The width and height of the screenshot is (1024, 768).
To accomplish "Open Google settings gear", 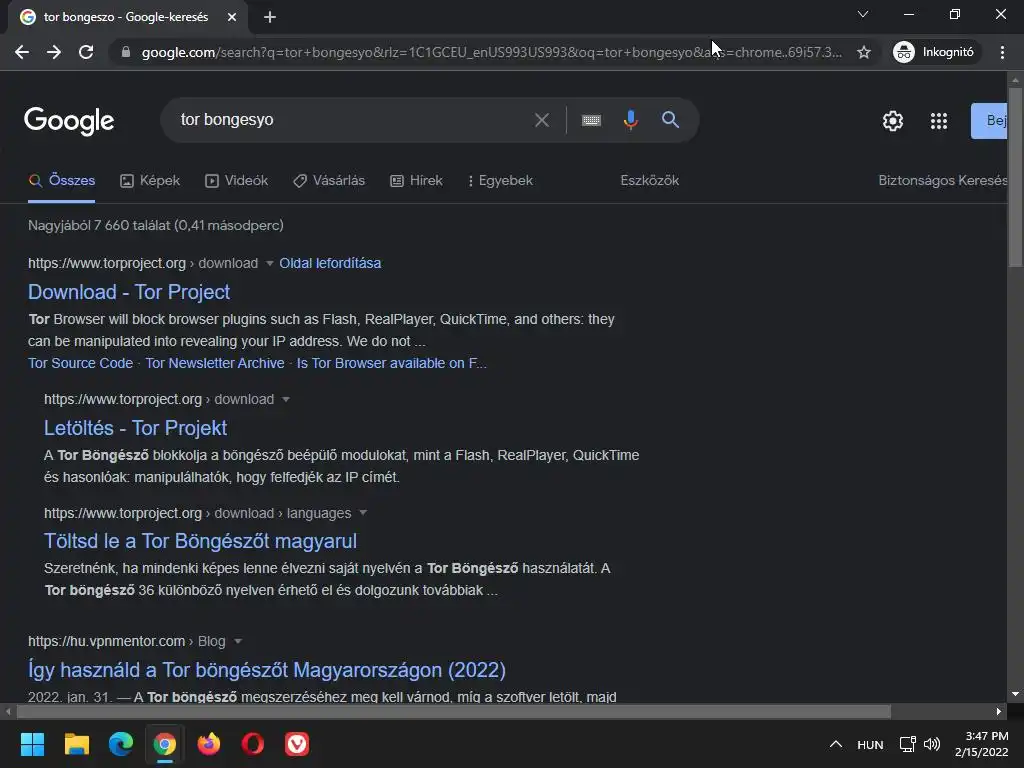I will 893,121.
